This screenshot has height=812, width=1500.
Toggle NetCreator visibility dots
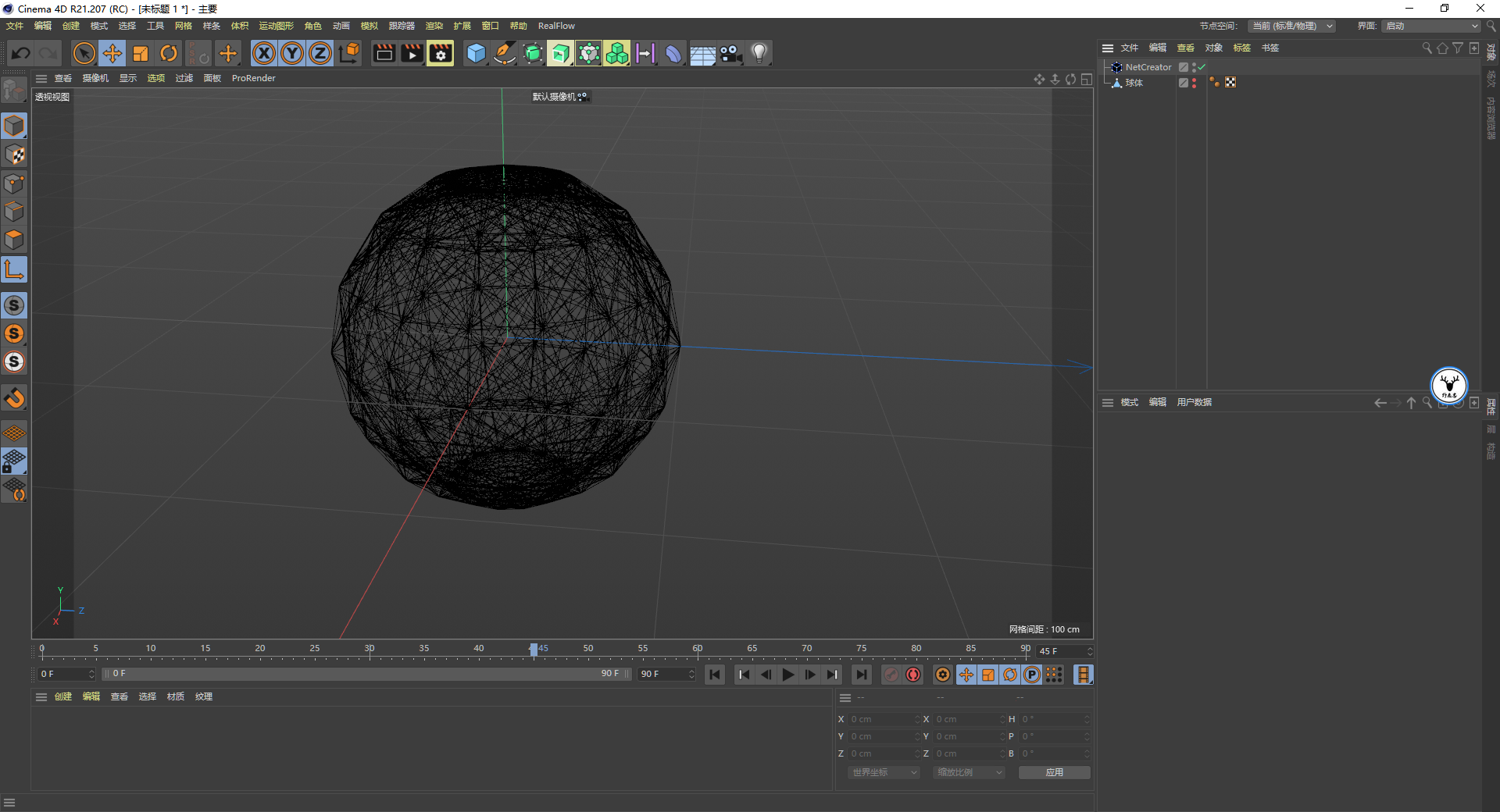[1194, 67]
